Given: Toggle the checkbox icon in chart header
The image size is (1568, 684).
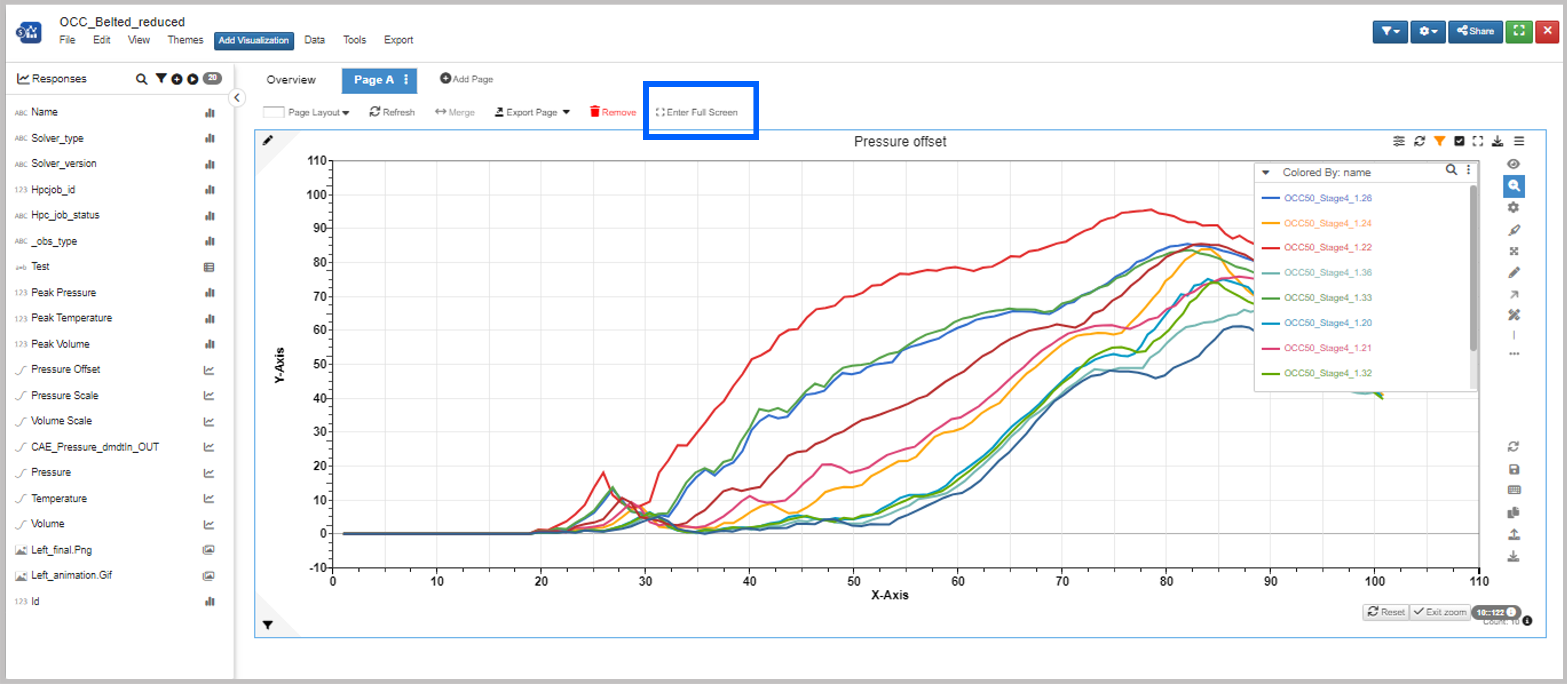Looking at the screenshot, I should click(x=1459, y=141).
